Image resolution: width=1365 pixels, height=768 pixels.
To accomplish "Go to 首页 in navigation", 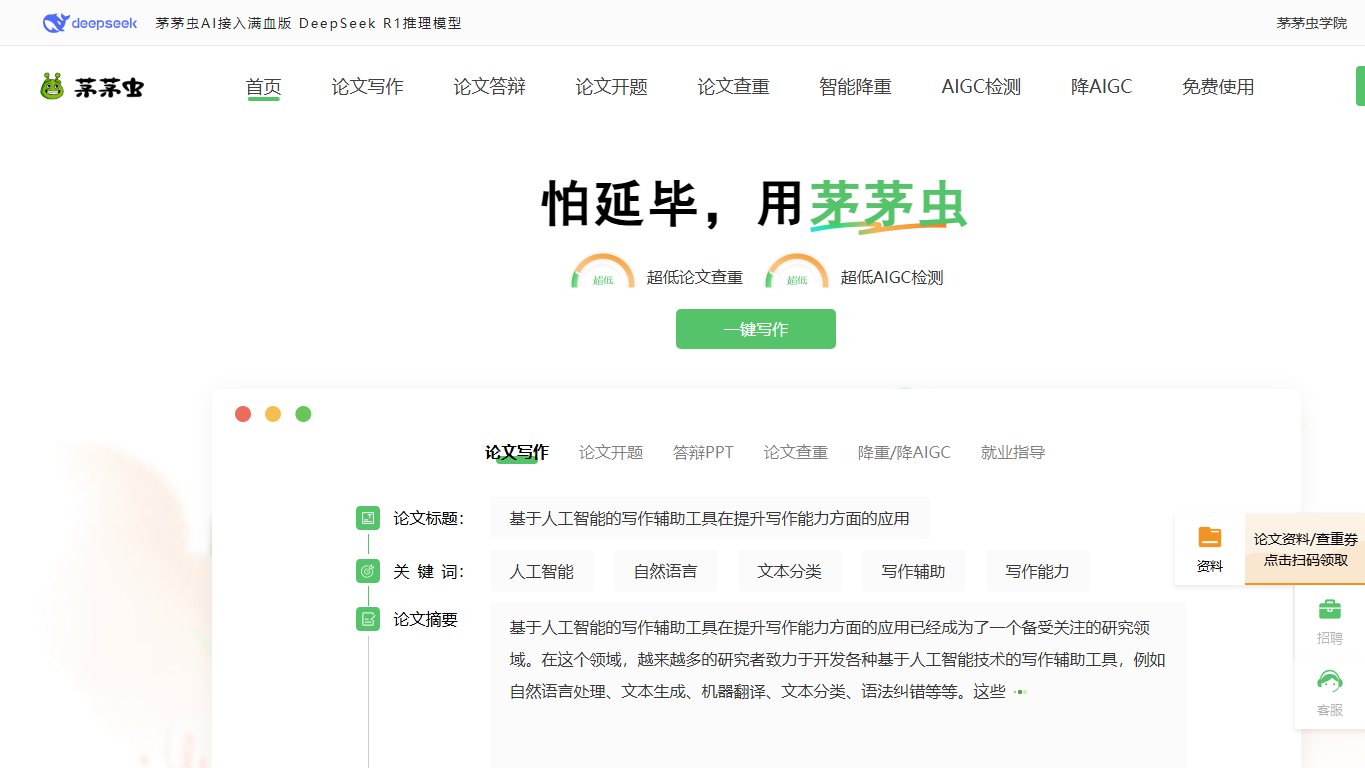I will click(264, 87).
